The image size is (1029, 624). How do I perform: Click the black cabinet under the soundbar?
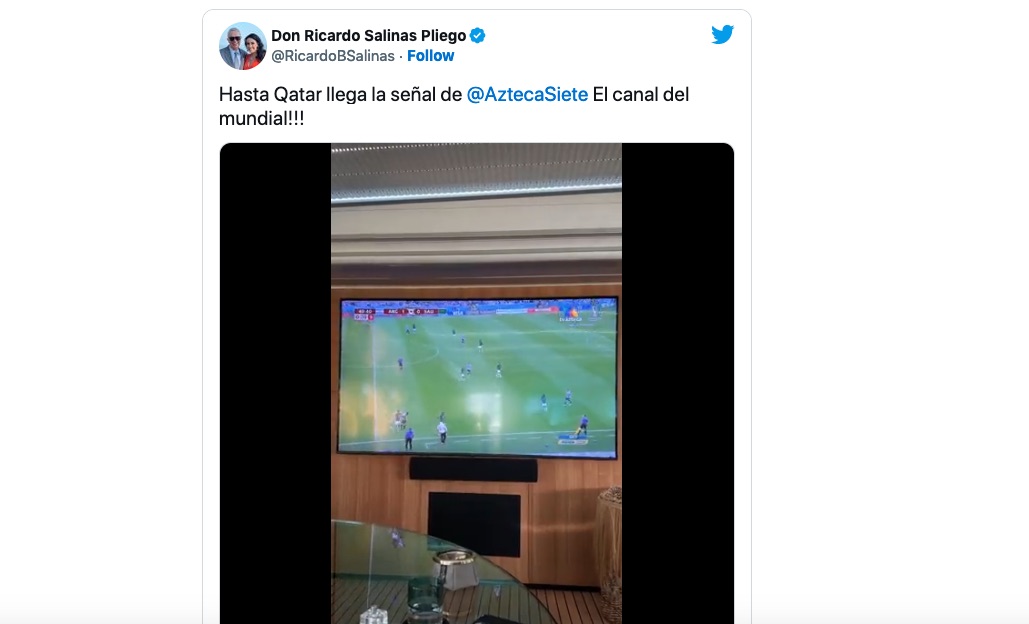pos(474,524)
